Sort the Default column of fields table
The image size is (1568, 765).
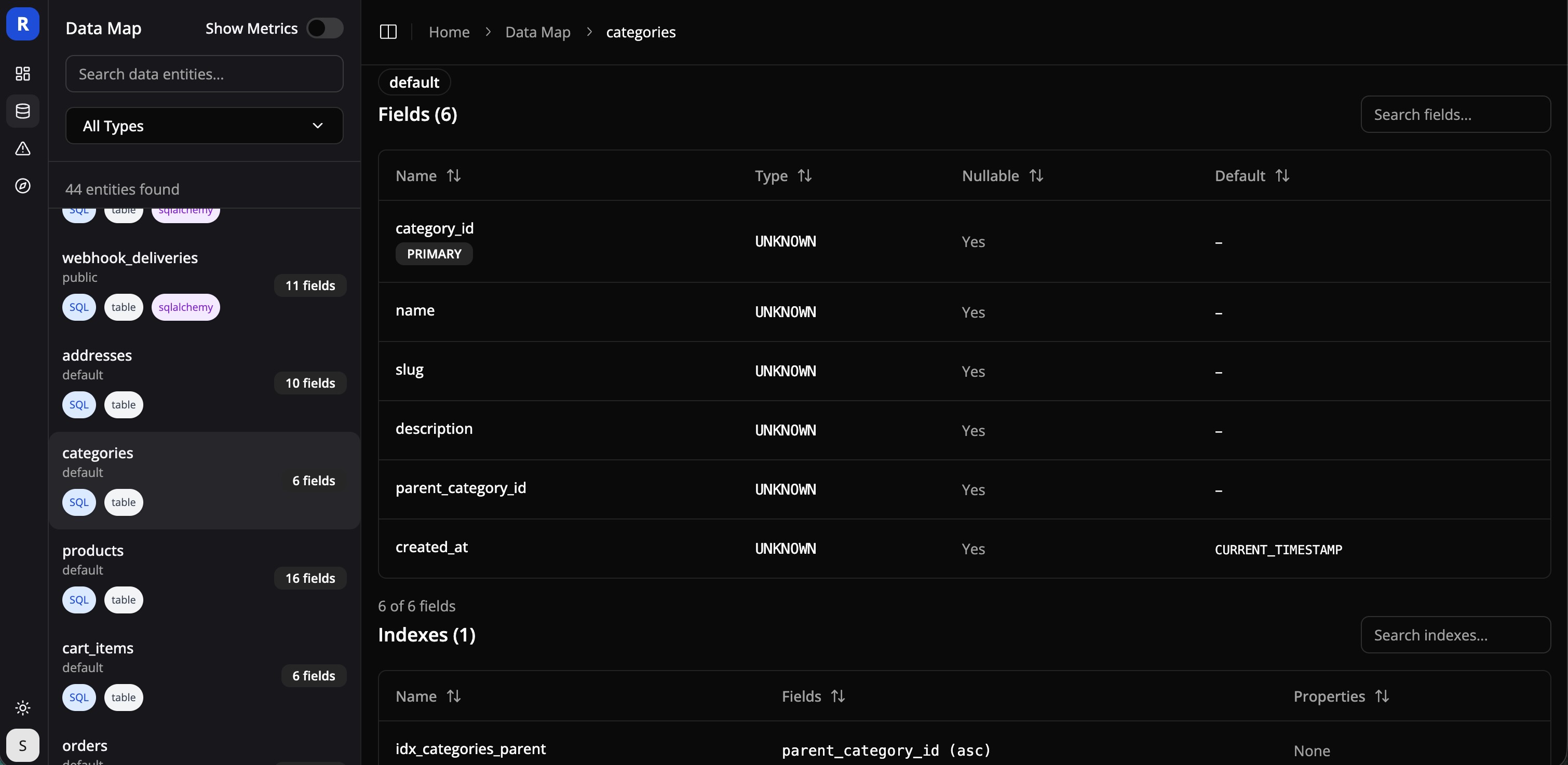[x=1283, y=175]
